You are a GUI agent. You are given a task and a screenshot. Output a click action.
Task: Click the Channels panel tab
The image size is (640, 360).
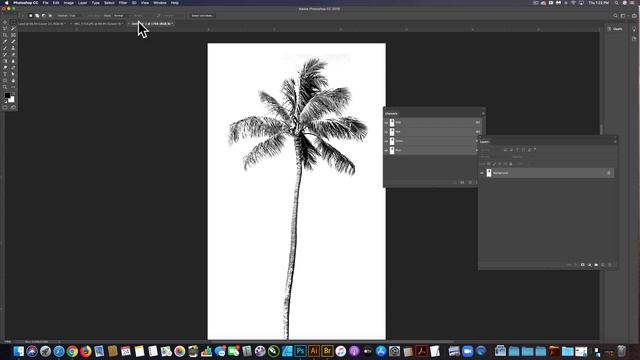pos(391,113)
